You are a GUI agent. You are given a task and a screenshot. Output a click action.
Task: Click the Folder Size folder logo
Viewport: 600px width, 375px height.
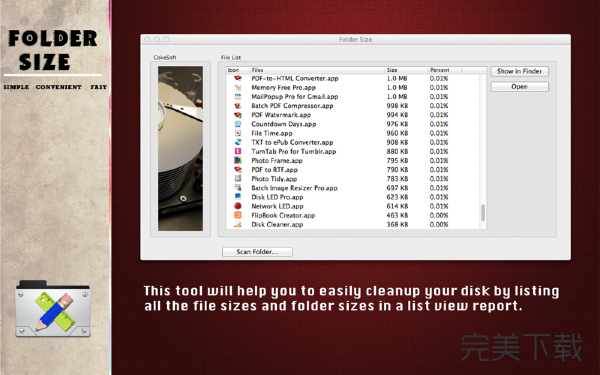coord(53,308)
